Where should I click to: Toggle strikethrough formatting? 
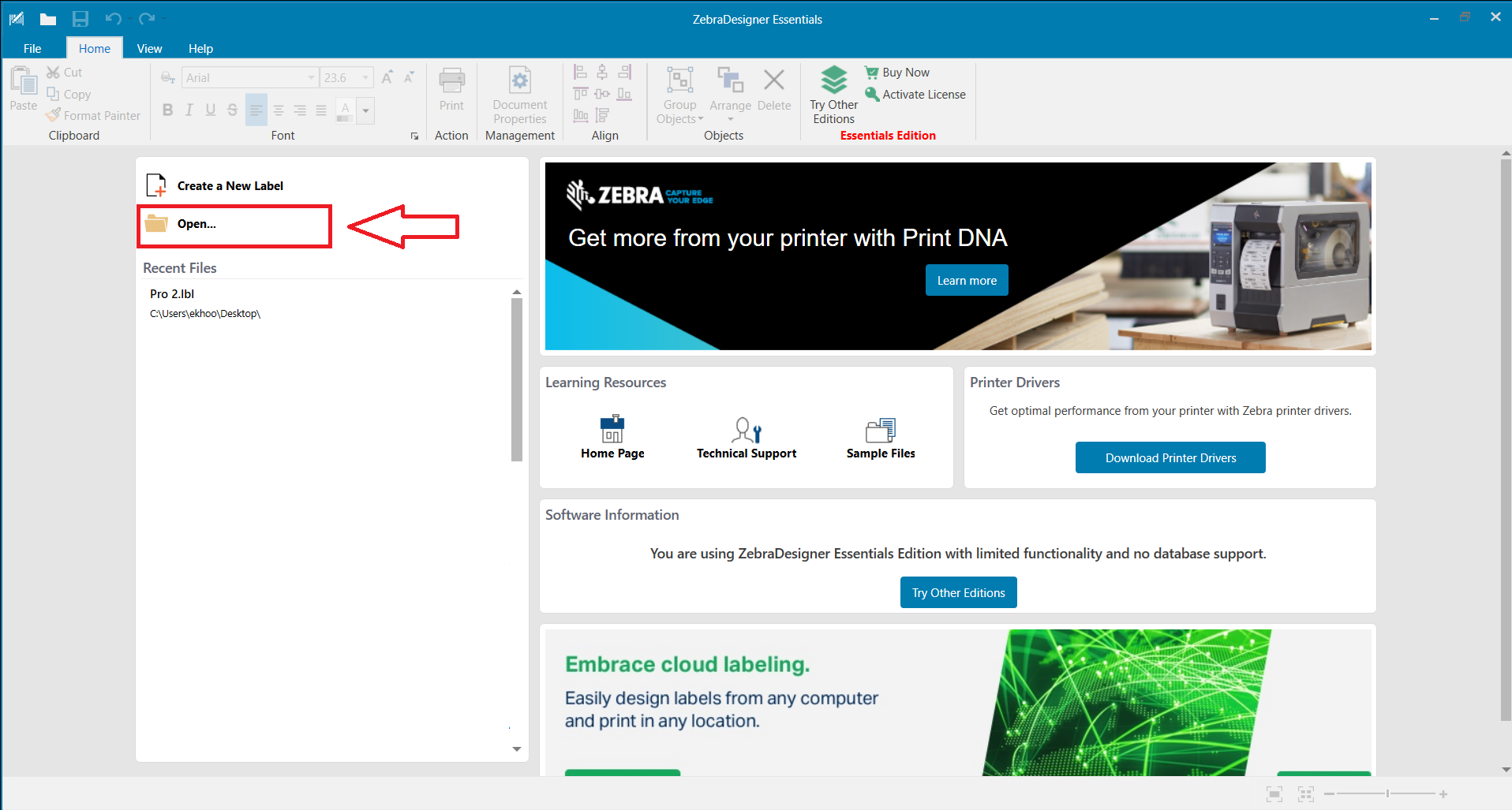[231, 110]
